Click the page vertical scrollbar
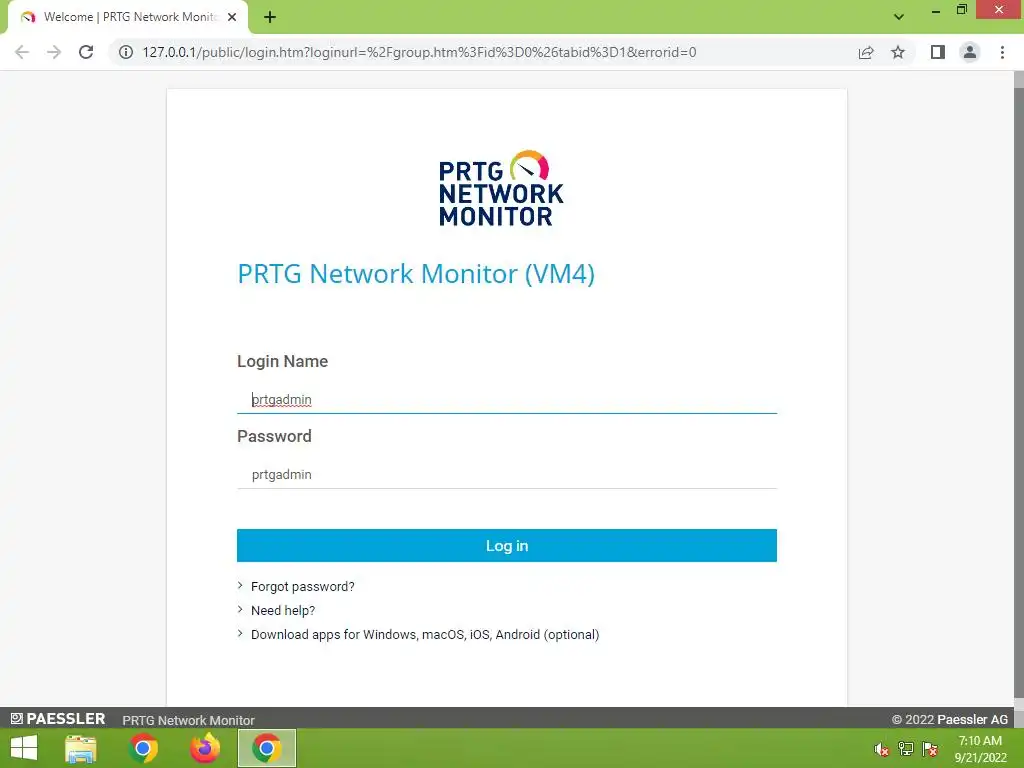This screenshot has height=768, width=1024. [x=1018, y=392]
